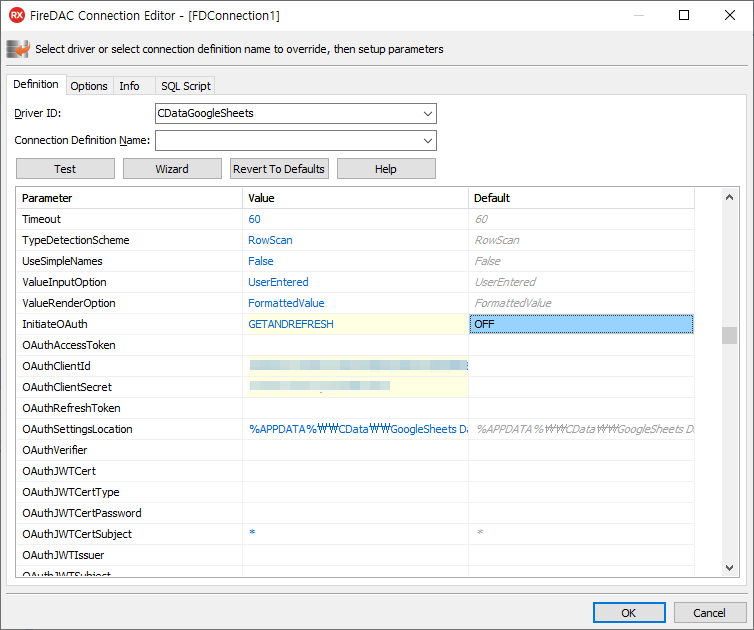Screen dimensions: 754x630
Task: Click the RX app icon in title bar
Action: [17, 15]
